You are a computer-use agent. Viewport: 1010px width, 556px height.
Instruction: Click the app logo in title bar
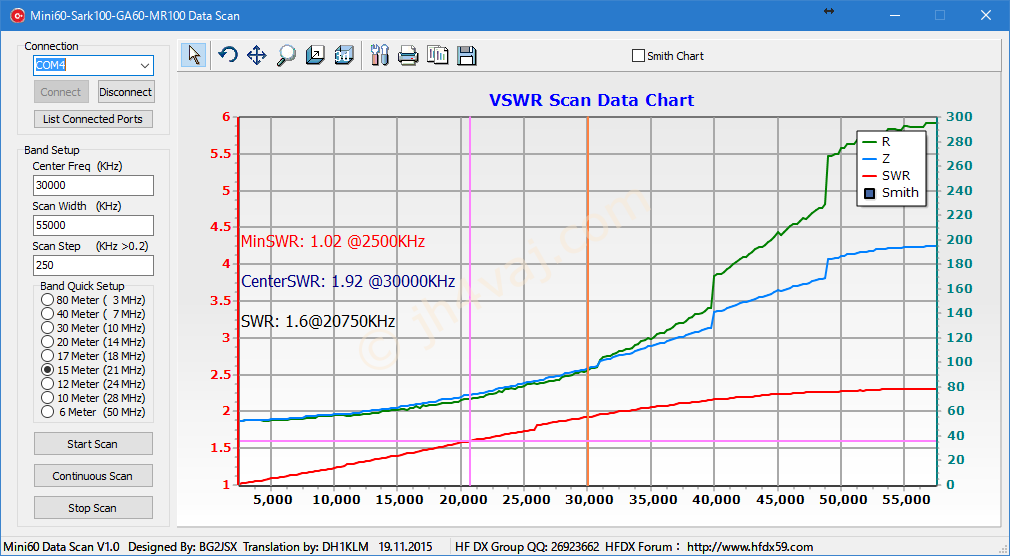click(x=17, y=15)
